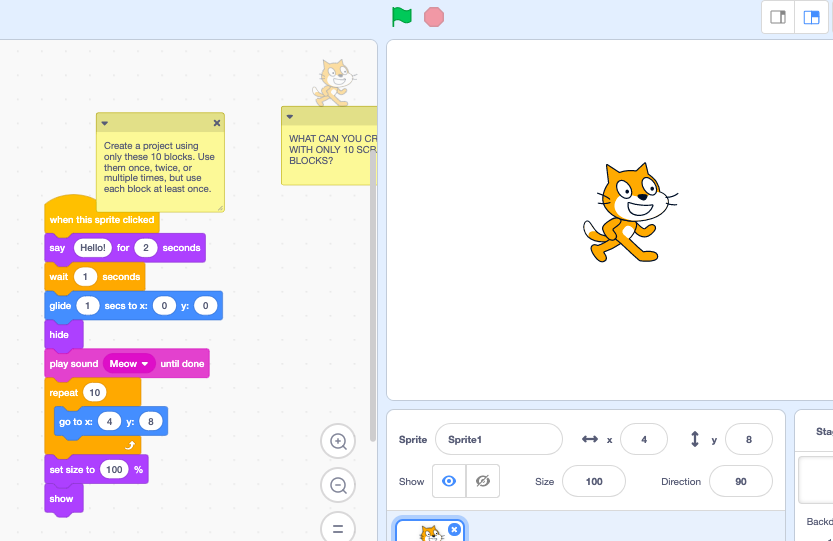Click the wait block's 1 seconds value
Screen dimensions: 833x541
tap(85, 277)
